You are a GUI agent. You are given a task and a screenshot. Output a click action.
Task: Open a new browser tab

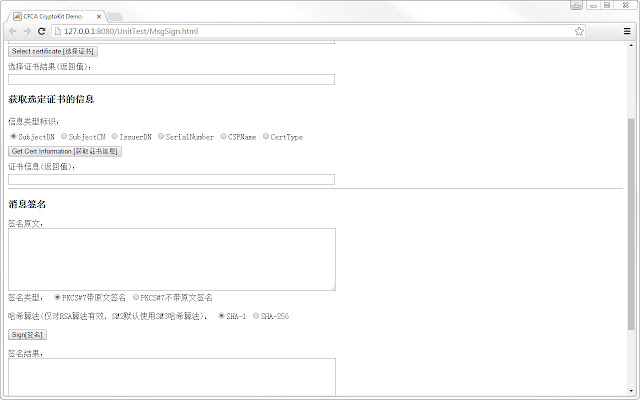tap(115, 17)
